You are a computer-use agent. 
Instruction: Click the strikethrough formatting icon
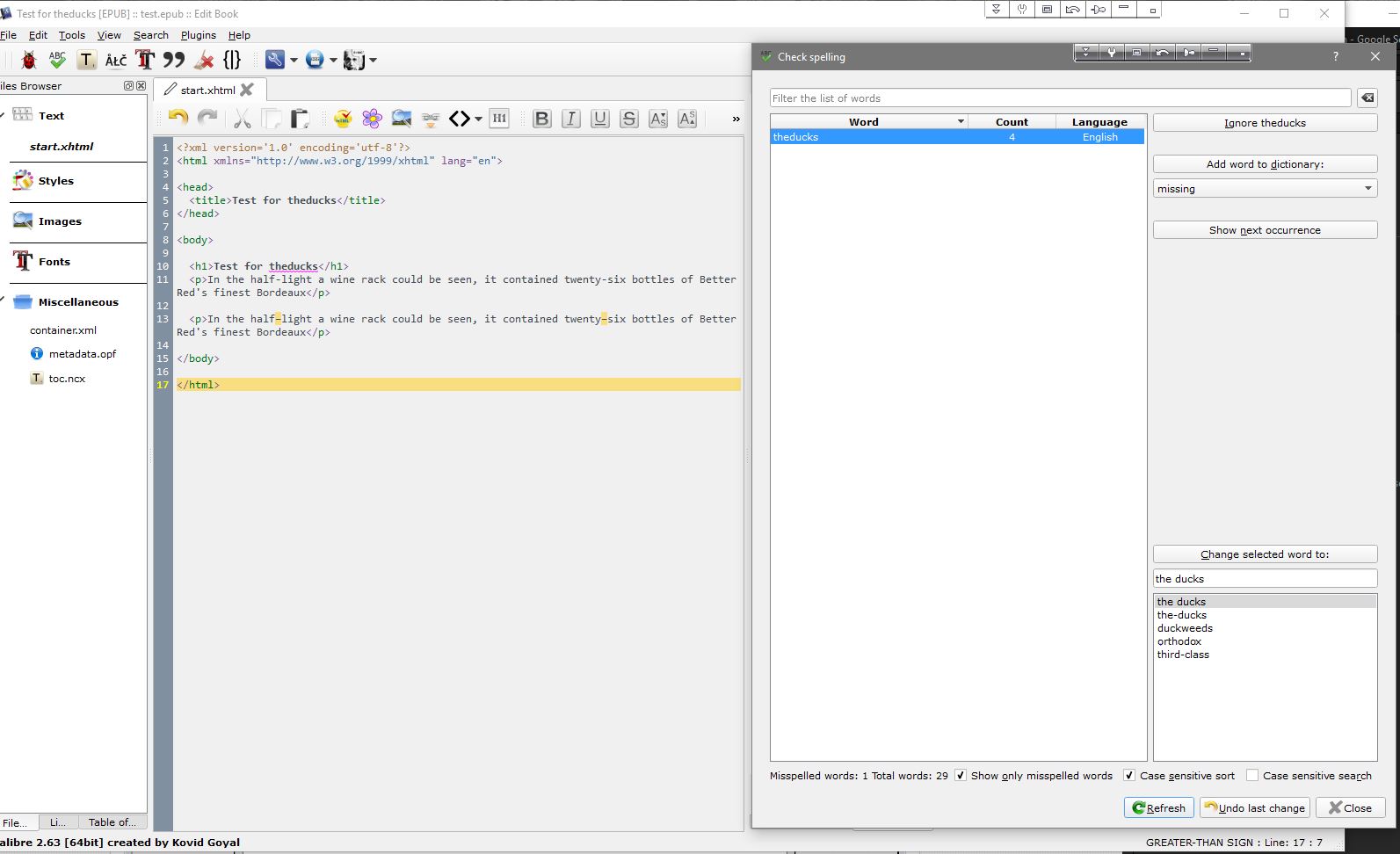click(629, 119)
